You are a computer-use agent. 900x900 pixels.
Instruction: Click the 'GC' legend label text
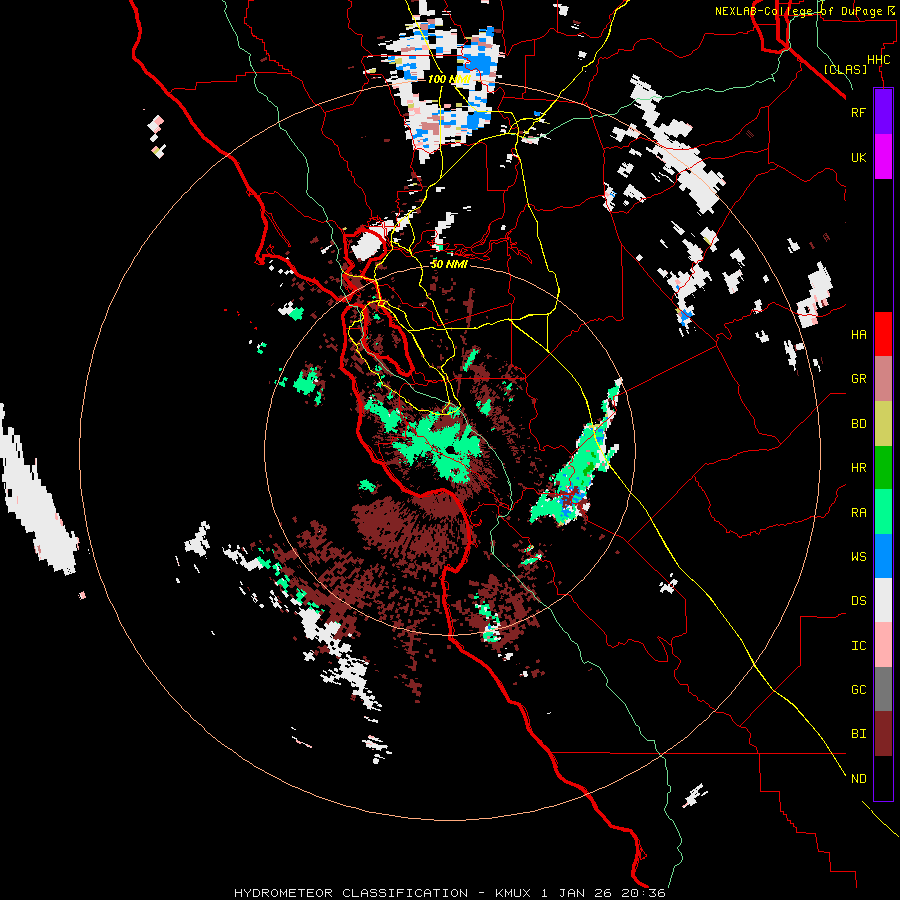point(858,689)
